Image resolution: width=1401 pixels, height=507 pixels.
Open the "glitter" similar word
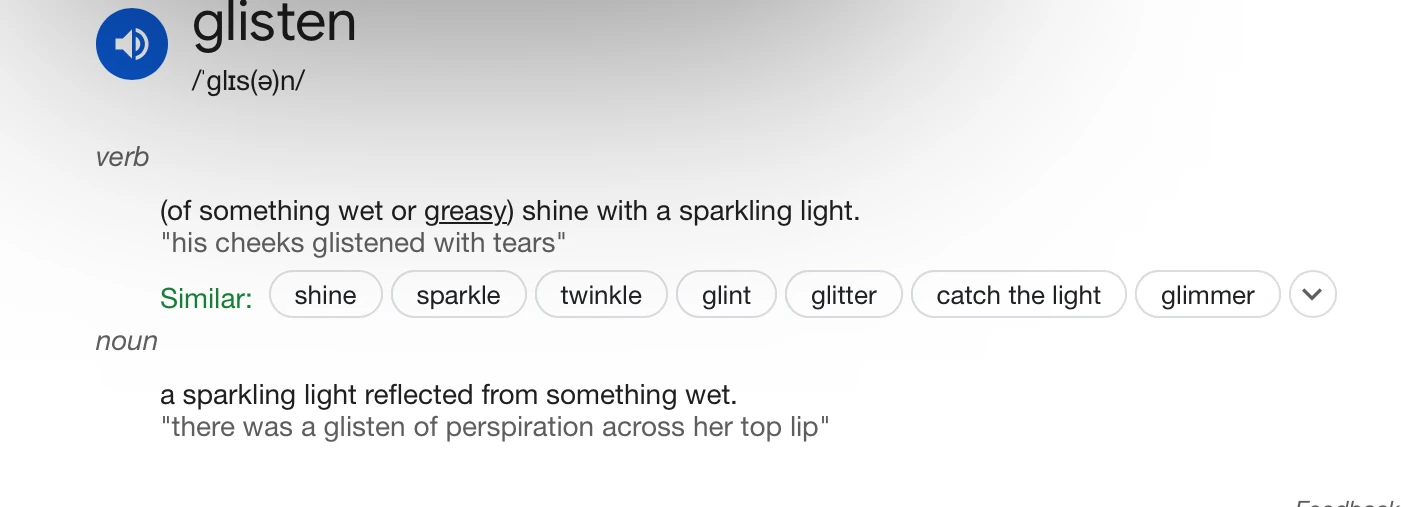point(844,296)
